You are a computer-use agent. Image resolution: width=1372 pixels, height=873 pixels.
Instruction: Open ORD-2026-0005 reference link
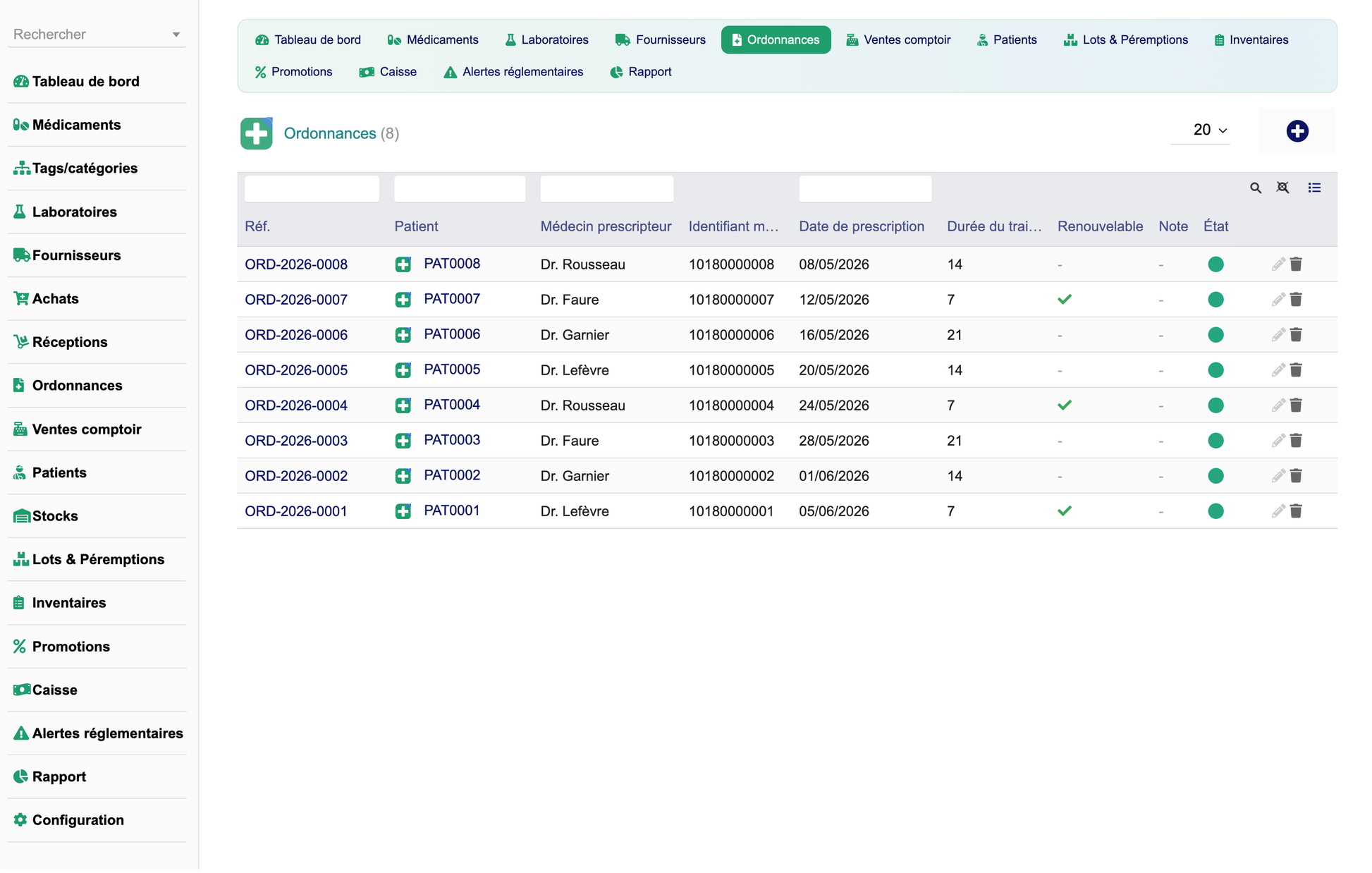[x=296, y=370]
